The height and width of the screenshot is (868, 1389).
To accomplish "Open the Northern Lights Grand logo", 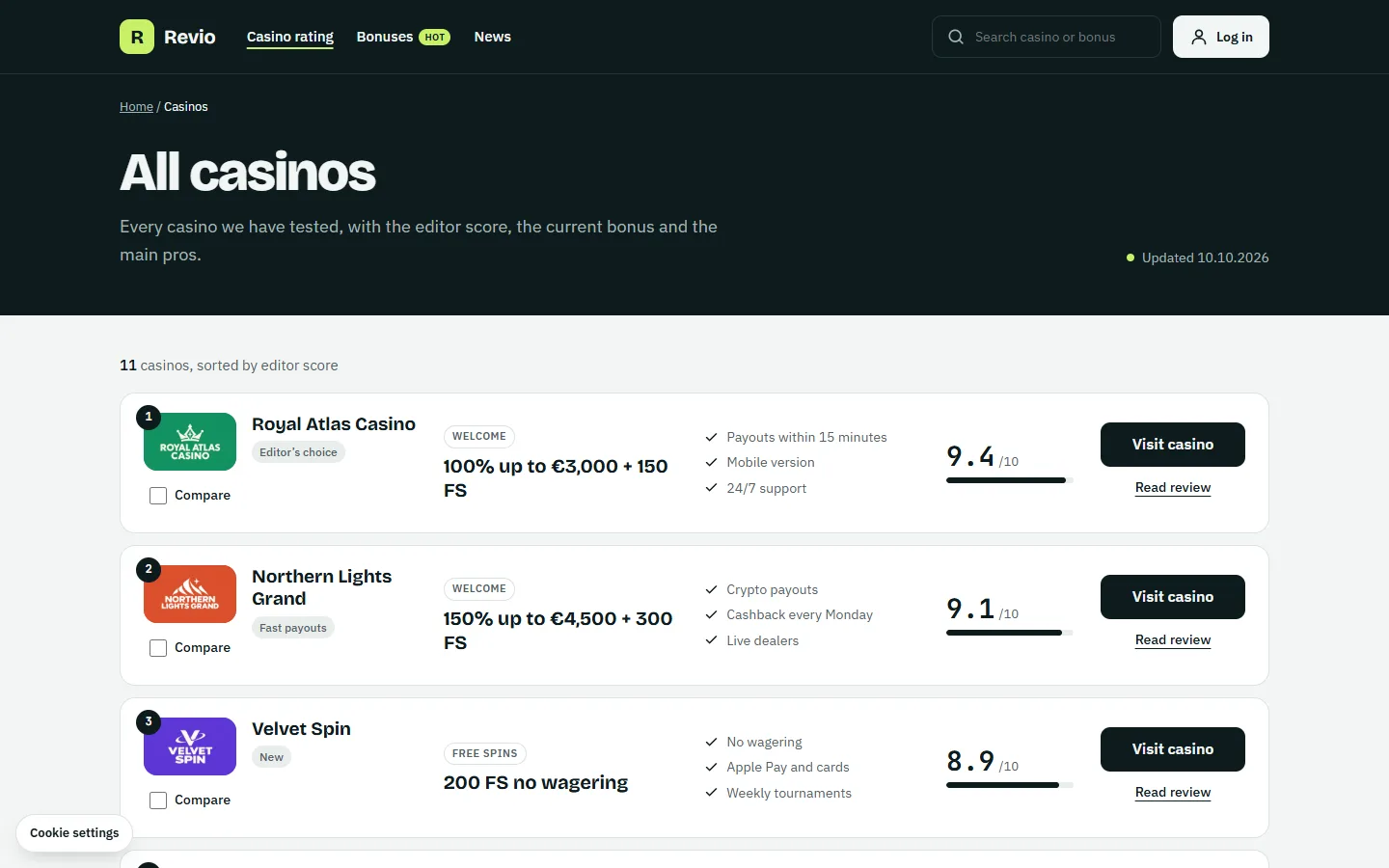I will coord(190,594).
